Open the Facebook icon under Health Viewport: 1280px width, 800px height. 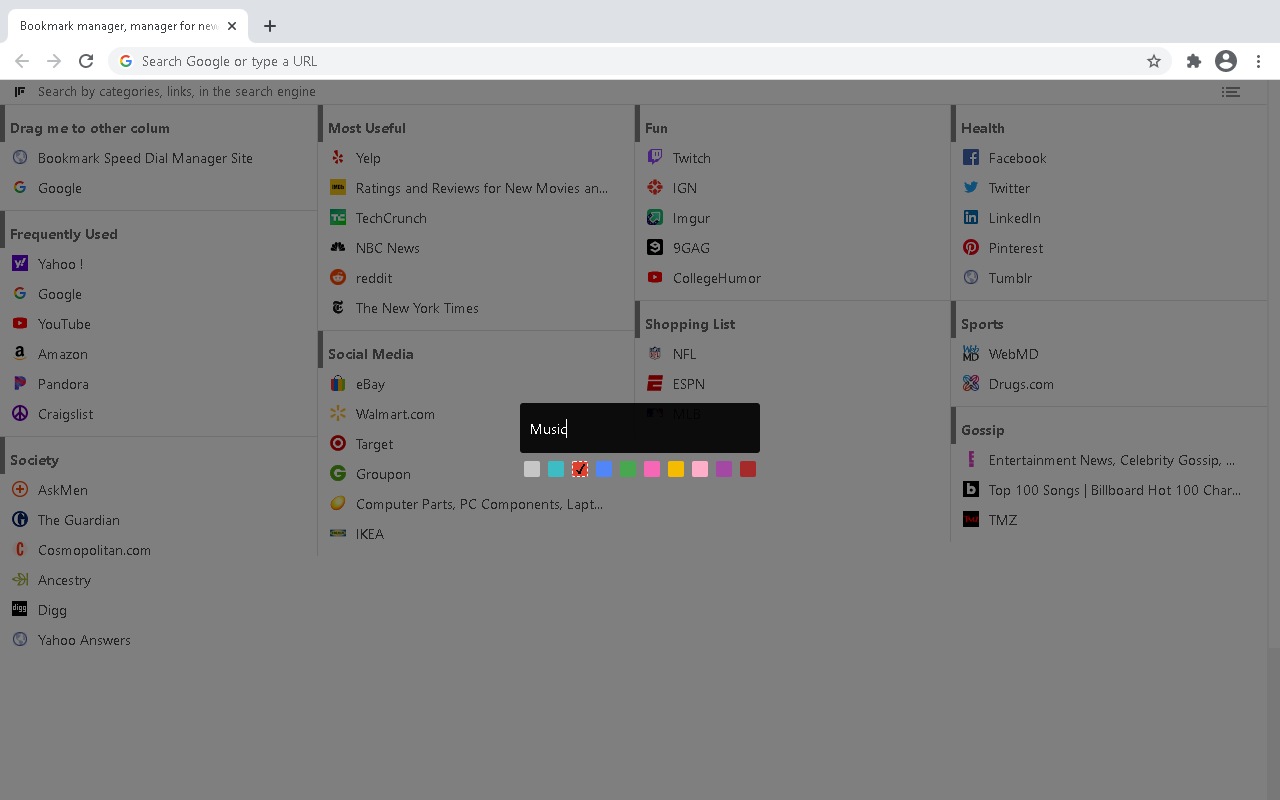971,158
